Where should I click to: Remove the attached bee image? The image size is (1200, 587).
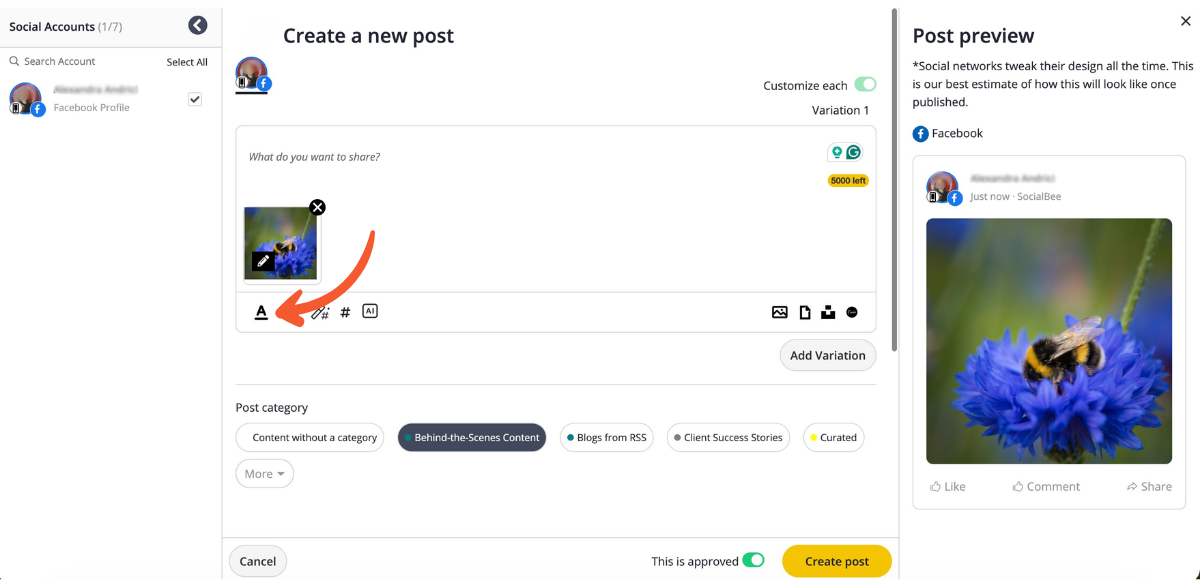[x=317, y=207]
